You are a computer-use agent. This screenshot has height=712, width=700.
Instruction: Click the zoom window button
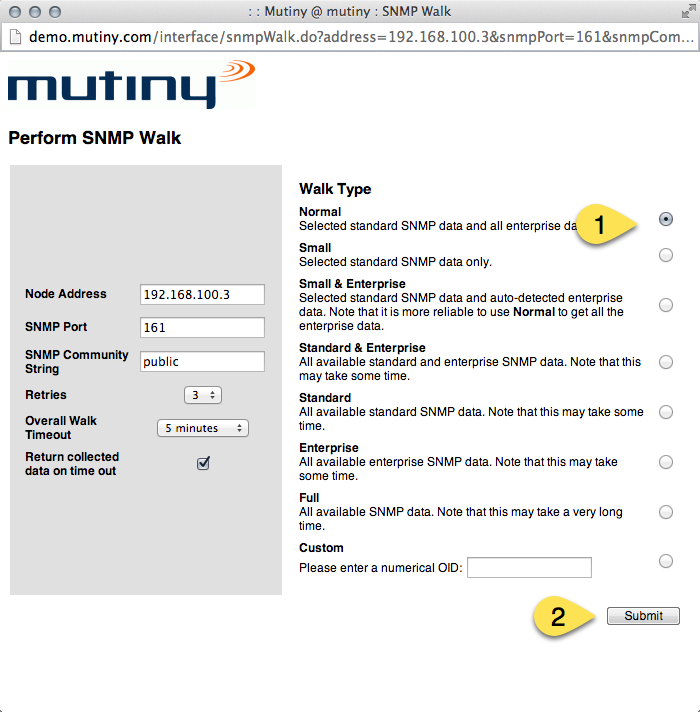tap(55, 12)
